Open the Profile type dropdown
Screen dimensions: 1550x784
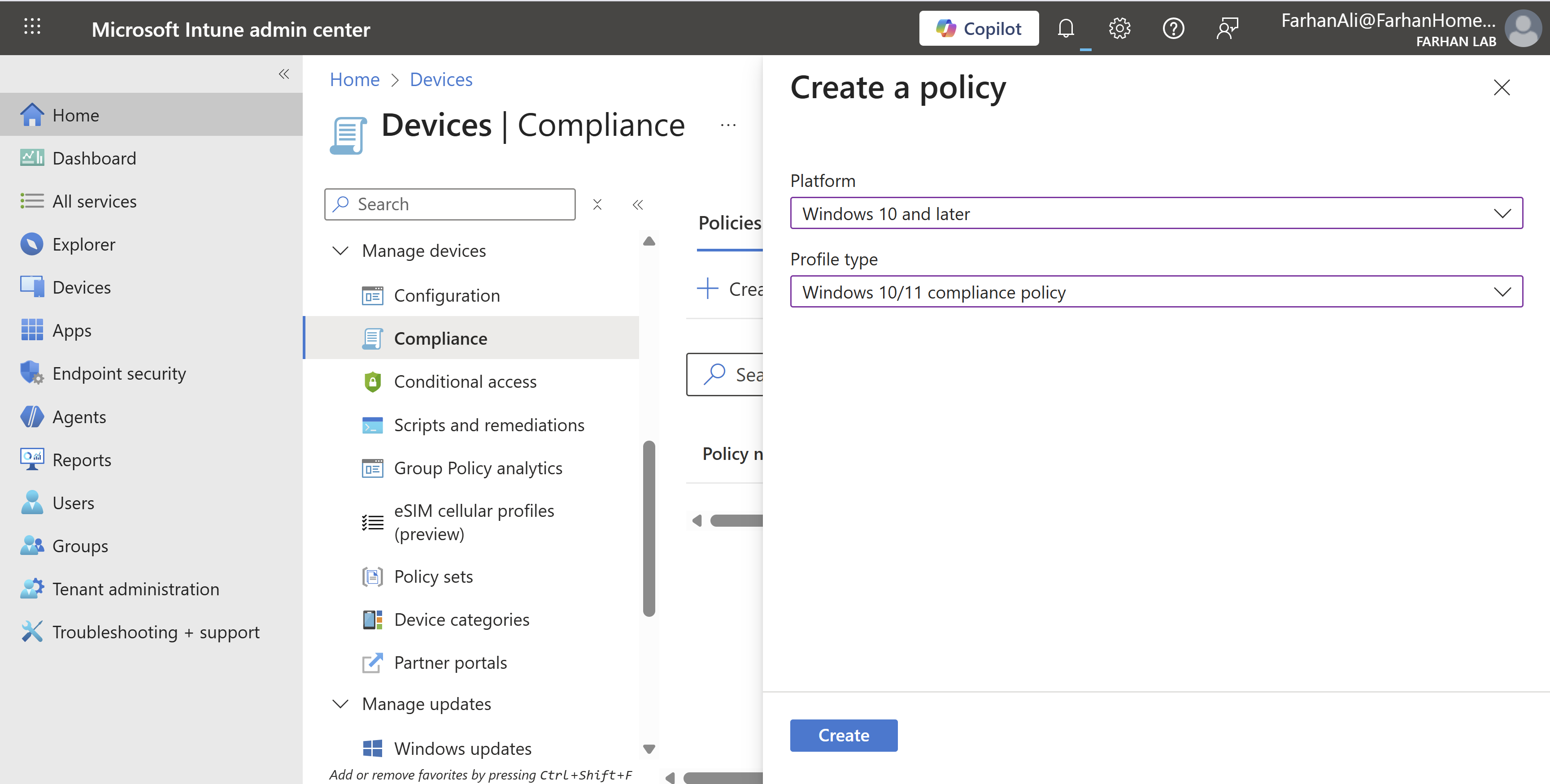[1156, 292]
